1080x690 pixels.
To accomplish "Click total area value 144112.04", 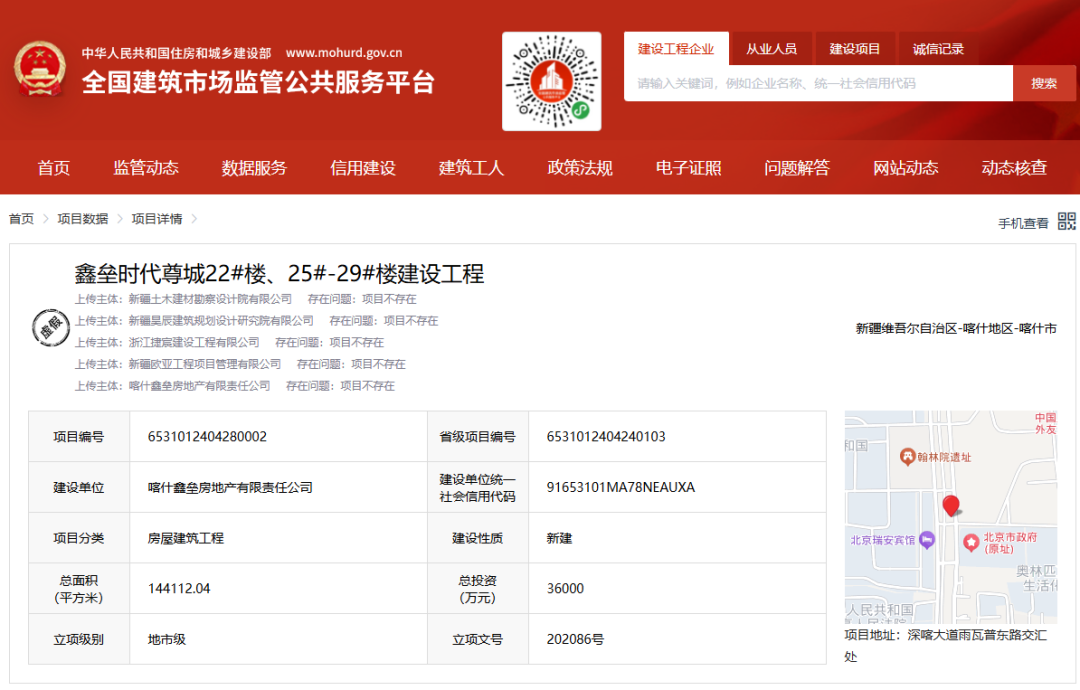I will click(179, 589).
